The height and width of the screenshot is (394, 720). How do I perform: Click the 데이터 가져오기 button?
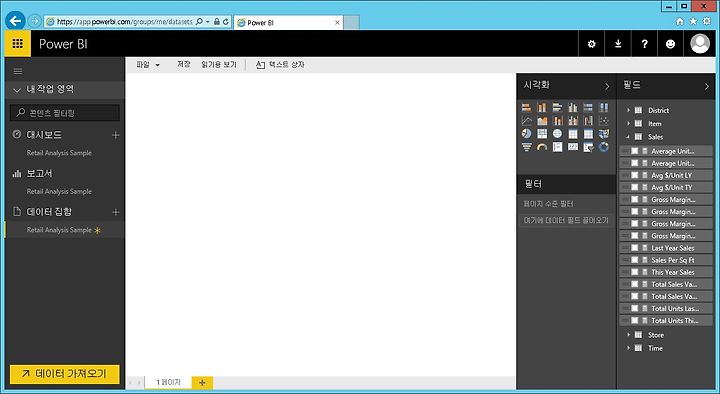tap(65, 374)
